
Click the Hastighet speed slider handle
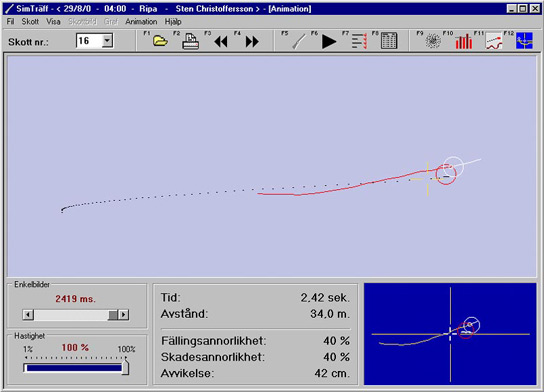[125, 367]
